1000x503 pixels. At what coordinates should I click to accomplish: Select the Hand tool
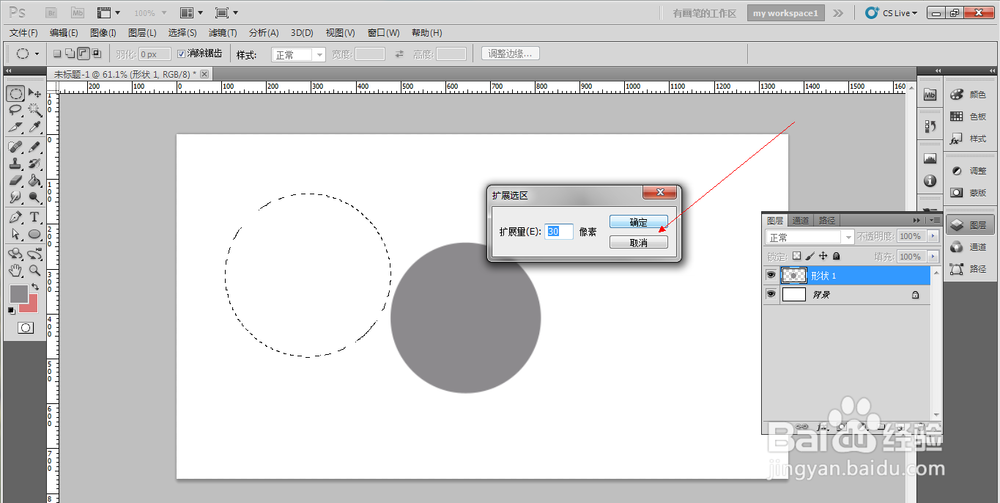[17, 270]
